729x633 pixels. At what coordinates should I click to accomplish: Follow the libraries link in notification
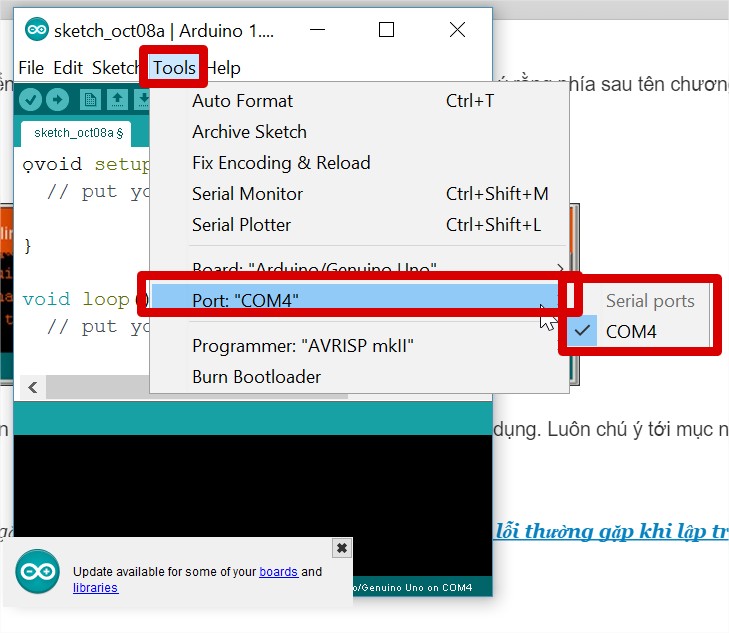(x=95, y=587)
